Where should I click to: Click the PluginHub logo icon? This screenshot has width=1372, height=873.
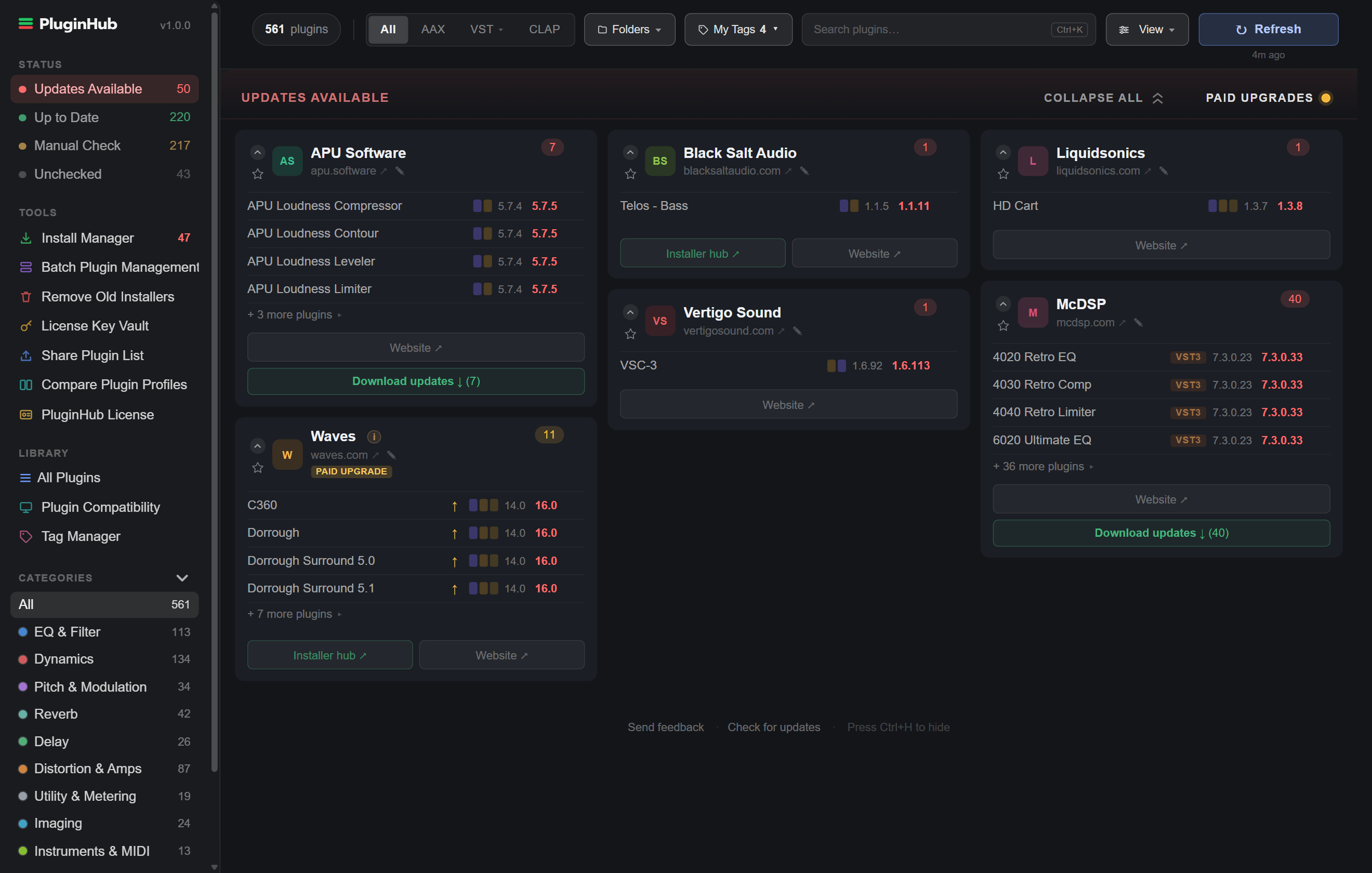(25, 23)
